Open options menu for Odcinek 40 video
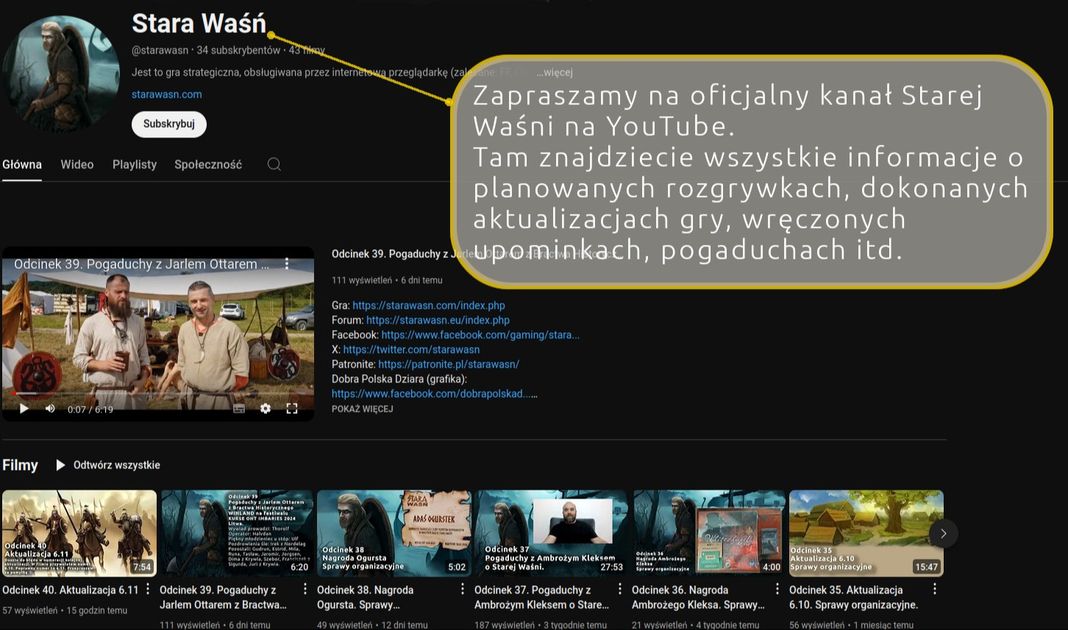Image resolution: width=1068 pixels, height=630 pixels. click(148, 590)
